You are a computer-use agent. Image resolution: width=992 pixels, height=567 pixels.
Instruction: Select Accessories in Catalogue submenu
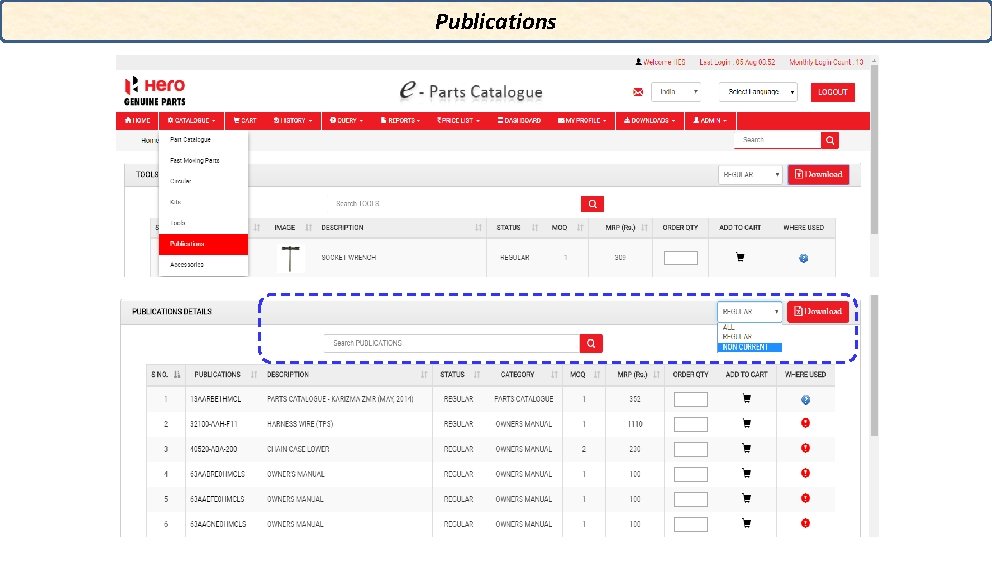(203, 265)
